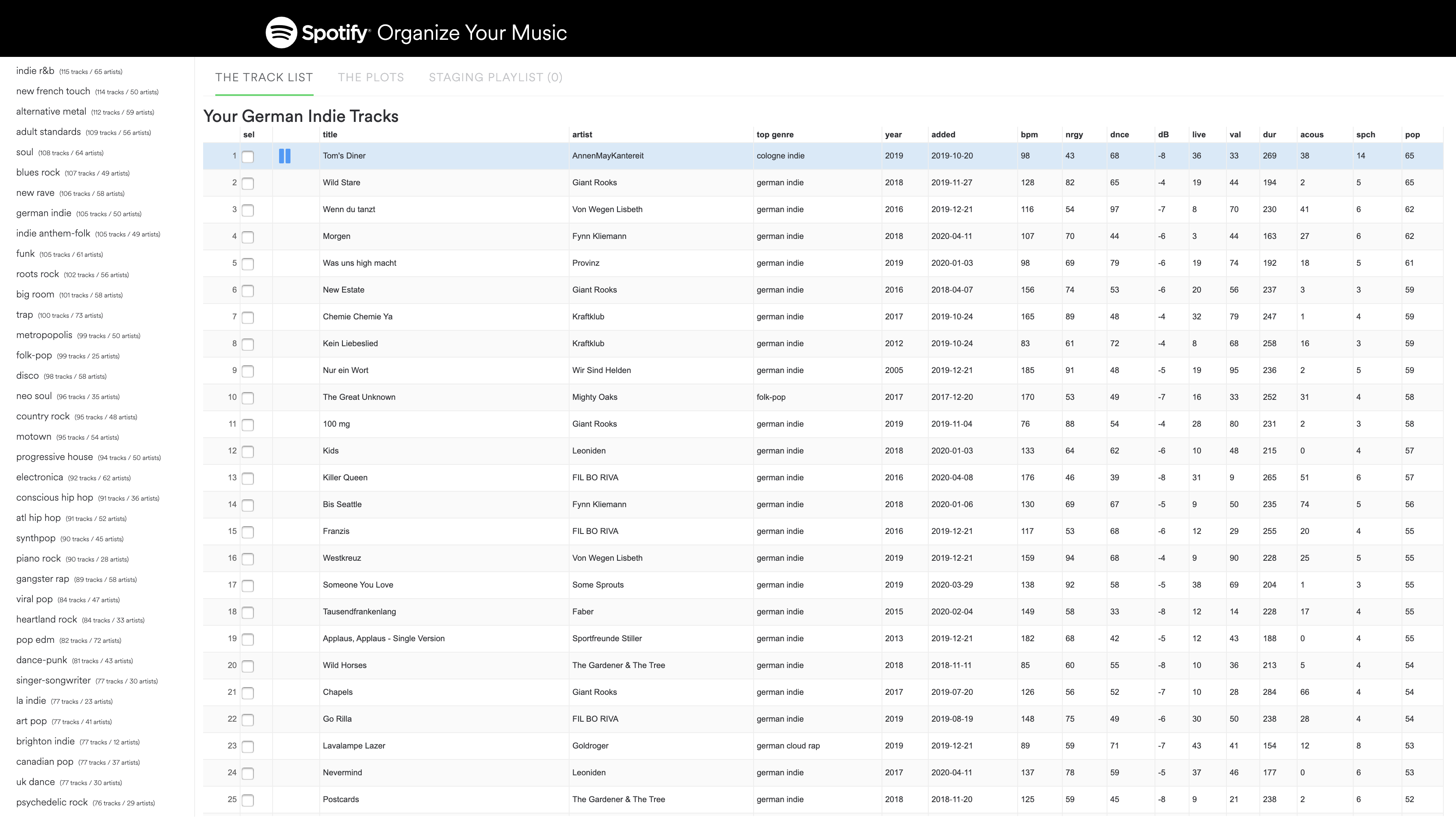Sort by the added date column
The image size is (1456, 820).
[x=943, y=134]
